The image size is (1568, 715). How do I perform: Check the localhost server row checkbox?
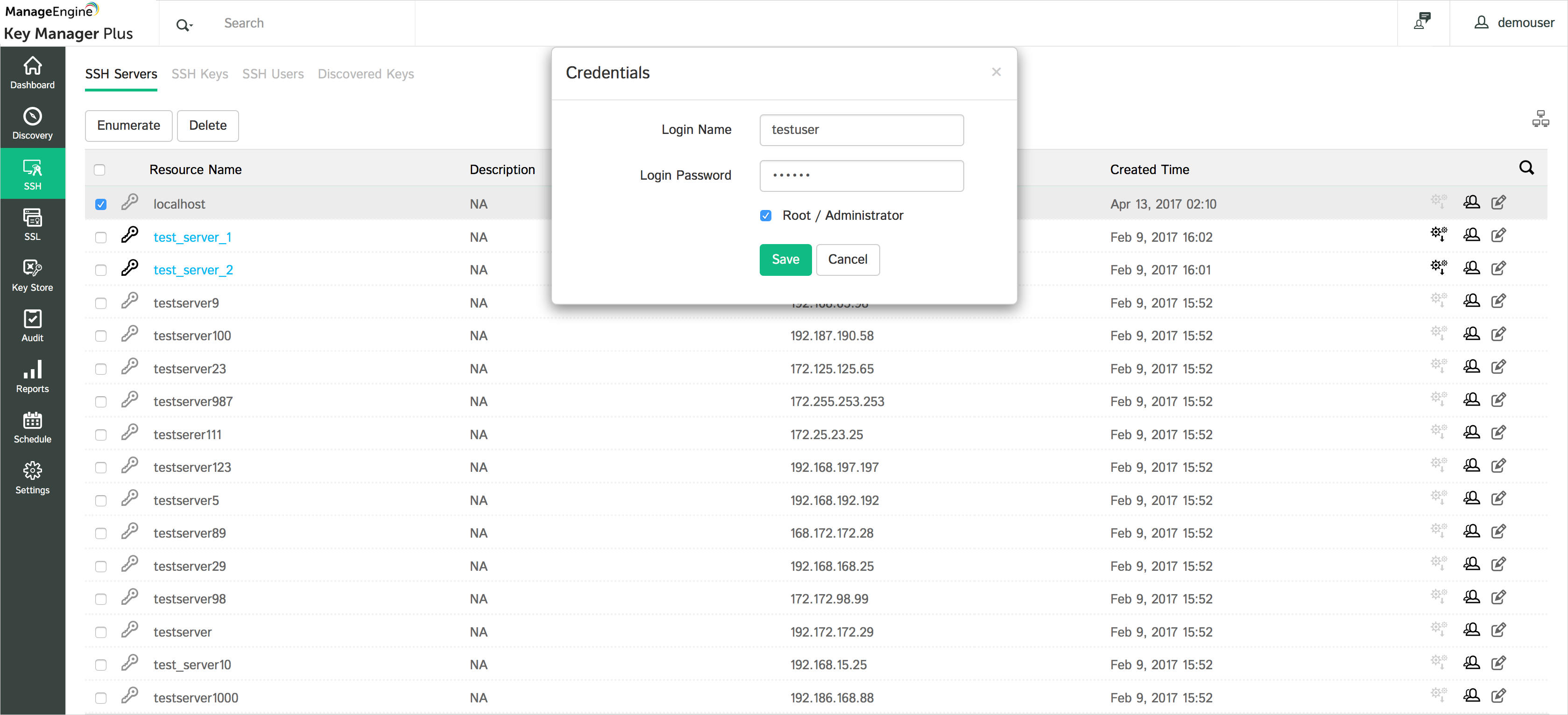click(100, 204)
